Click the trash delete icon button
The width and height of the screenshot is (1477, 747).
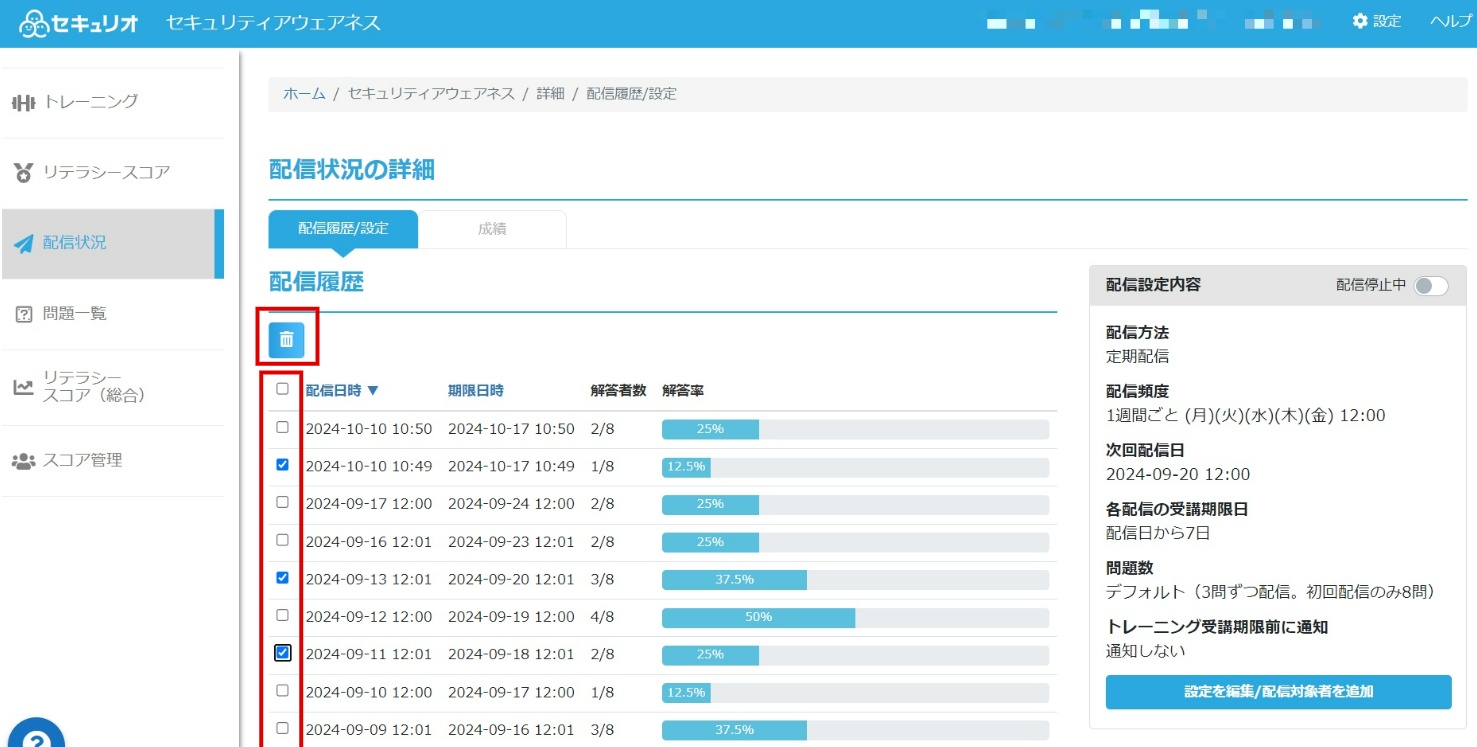pos(286,340)
